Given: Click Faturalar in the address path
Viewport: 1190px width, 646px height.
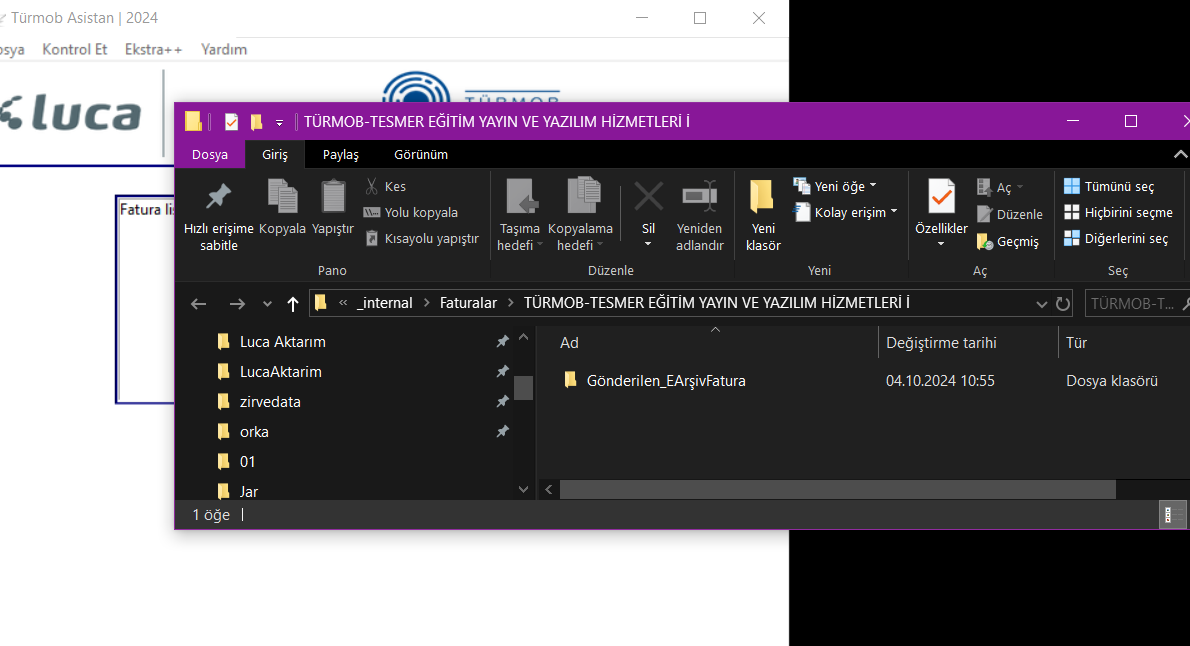Looking at the screenshot, I should click(468, 303).
